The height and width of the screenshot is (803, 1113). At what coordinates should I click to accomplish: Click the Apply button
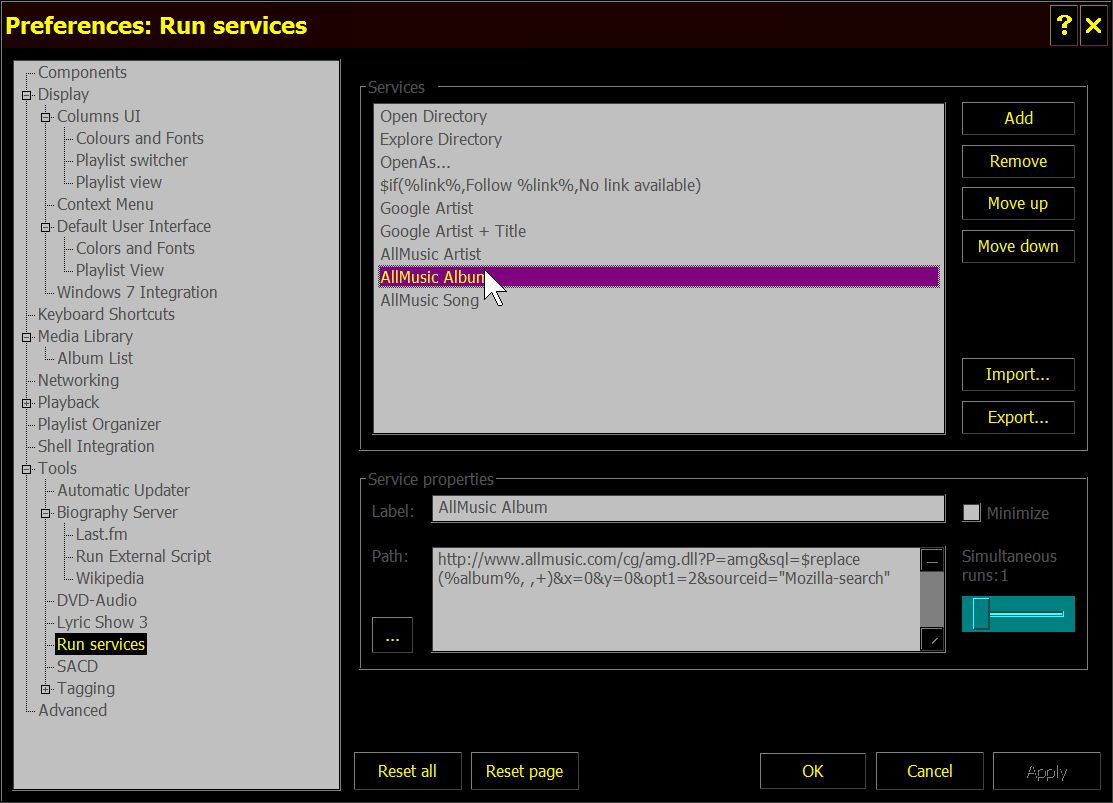pyautogui.click(x=1046, y=771)
